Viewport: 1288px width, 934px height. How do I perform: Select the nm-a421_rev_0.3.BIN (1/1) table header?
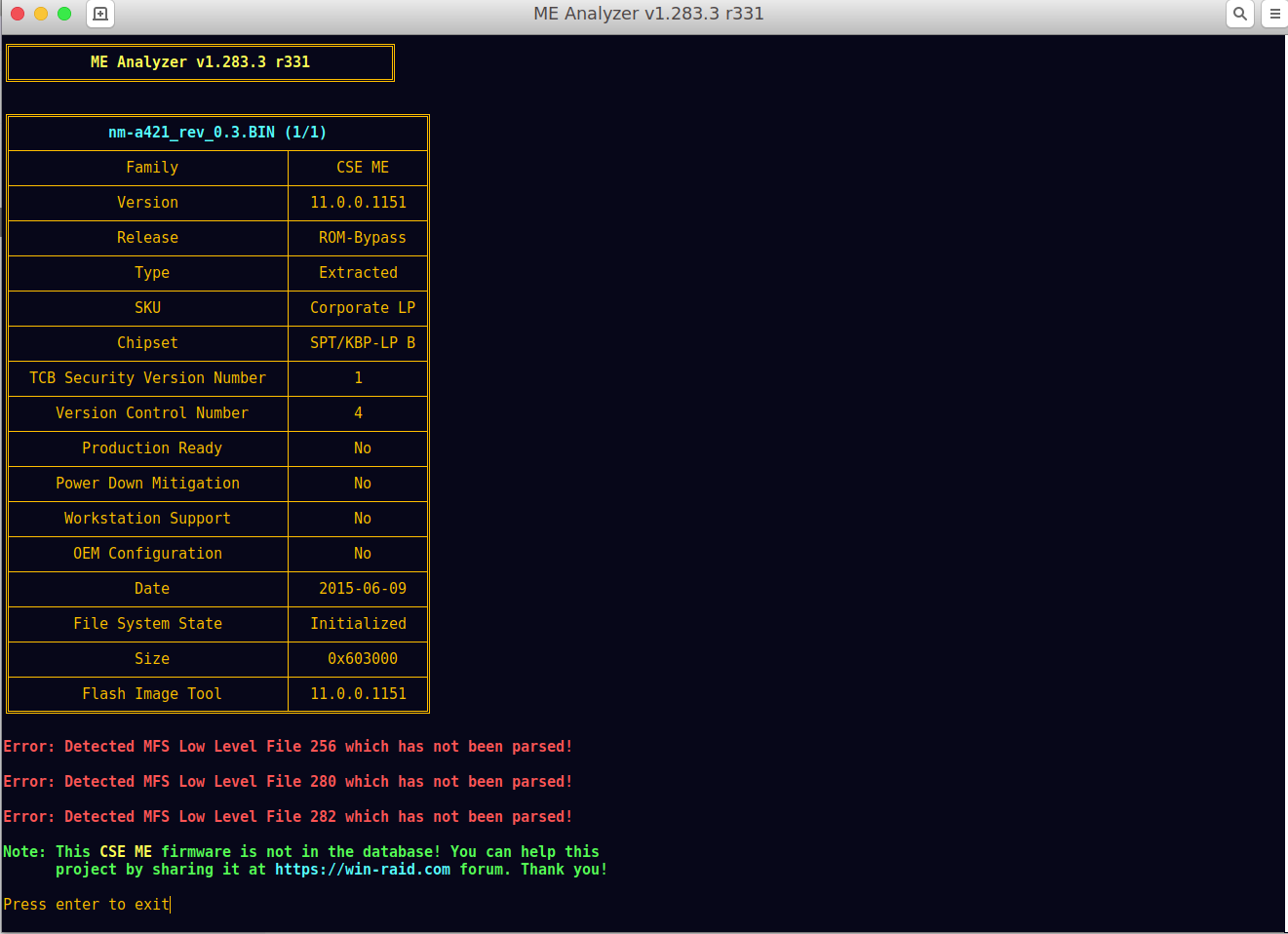(217, 133)
